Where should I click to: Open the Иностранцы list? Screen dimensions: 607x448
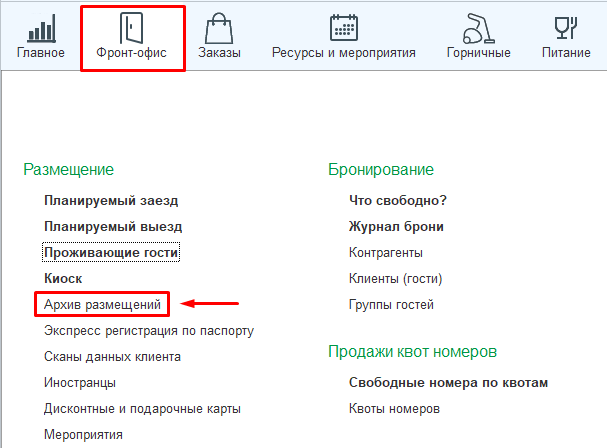tap(80, 383)
